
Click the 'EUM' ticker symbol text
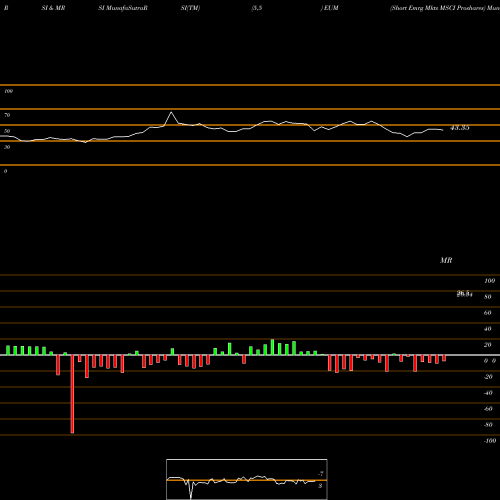point(331,8)
